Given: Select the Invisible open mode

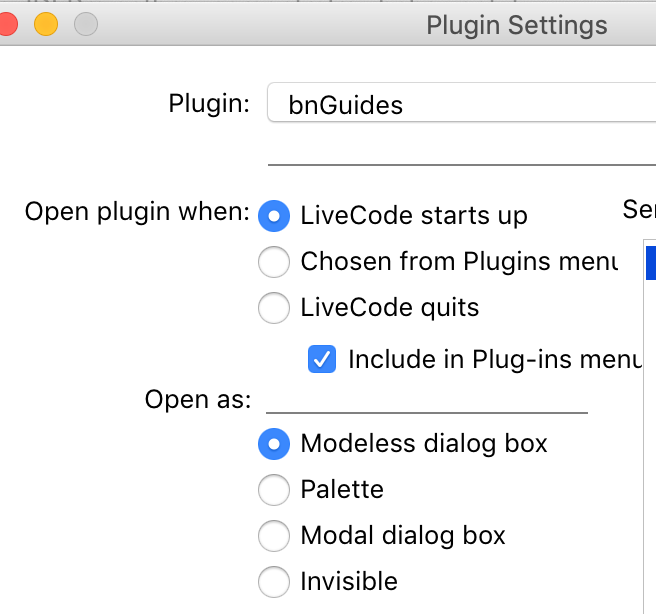Looking at the screenshot, I should 274,581.
